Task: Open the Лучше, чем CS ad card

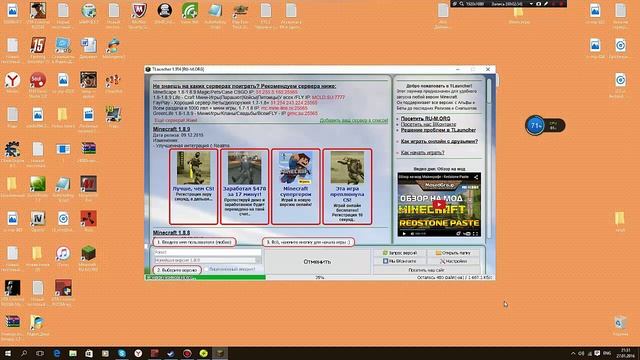Action: click(x=193, y=187)
